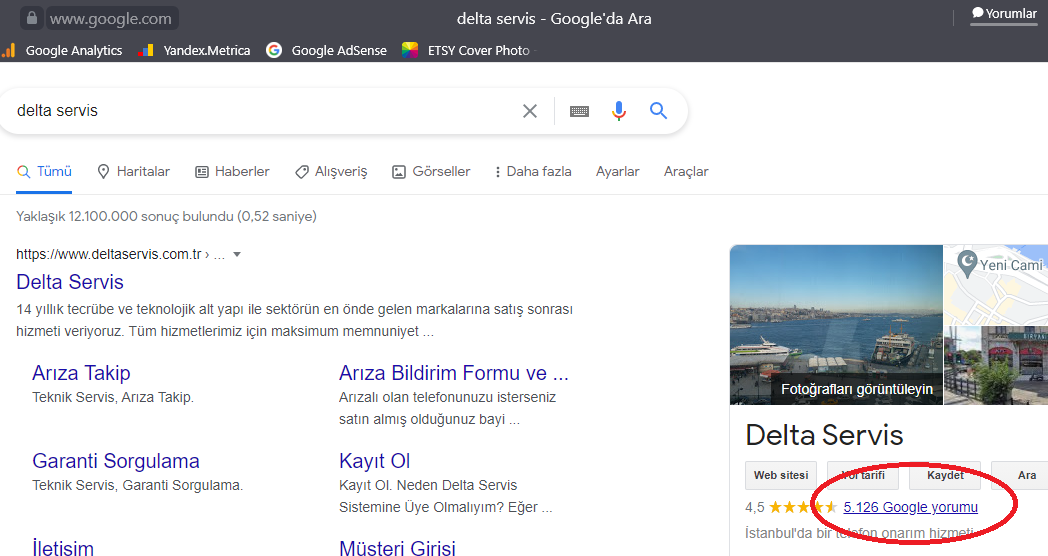Click the blue search magnifier button
Viewport: 1048px width, 556px height.
(658, 111)
